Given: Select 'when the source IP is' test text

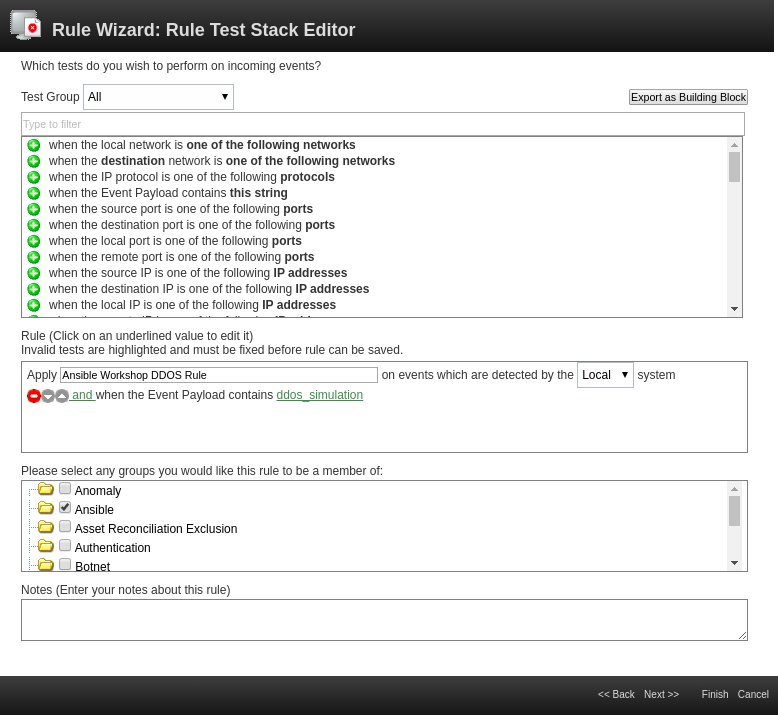Looking at the screenshot, I should pos(198,273).
